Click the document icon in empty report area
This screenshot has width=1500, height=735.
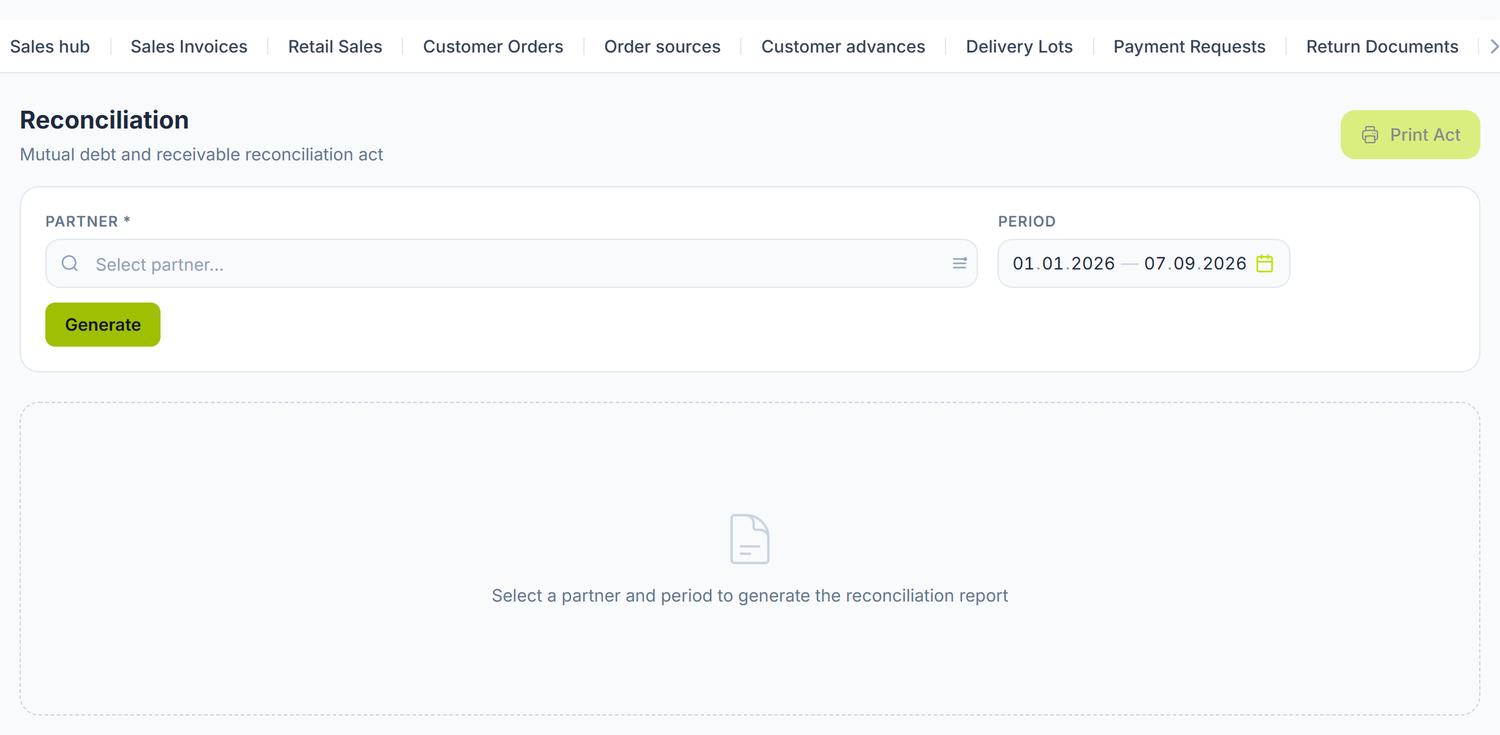click(750, 539)
